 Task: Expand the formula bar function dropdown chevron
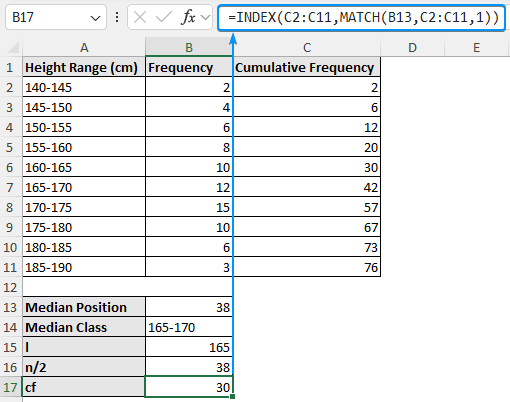coord(206,17)
